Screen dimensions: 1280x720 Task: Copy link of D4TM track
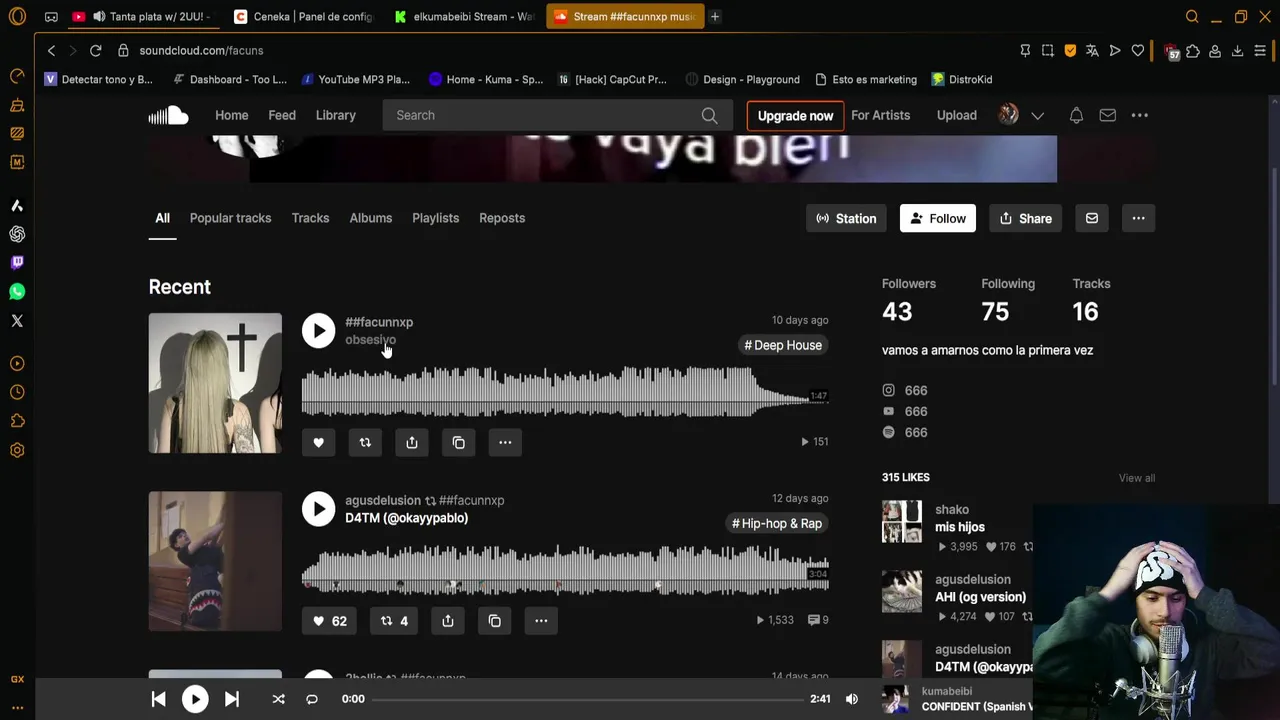[494, 621]
